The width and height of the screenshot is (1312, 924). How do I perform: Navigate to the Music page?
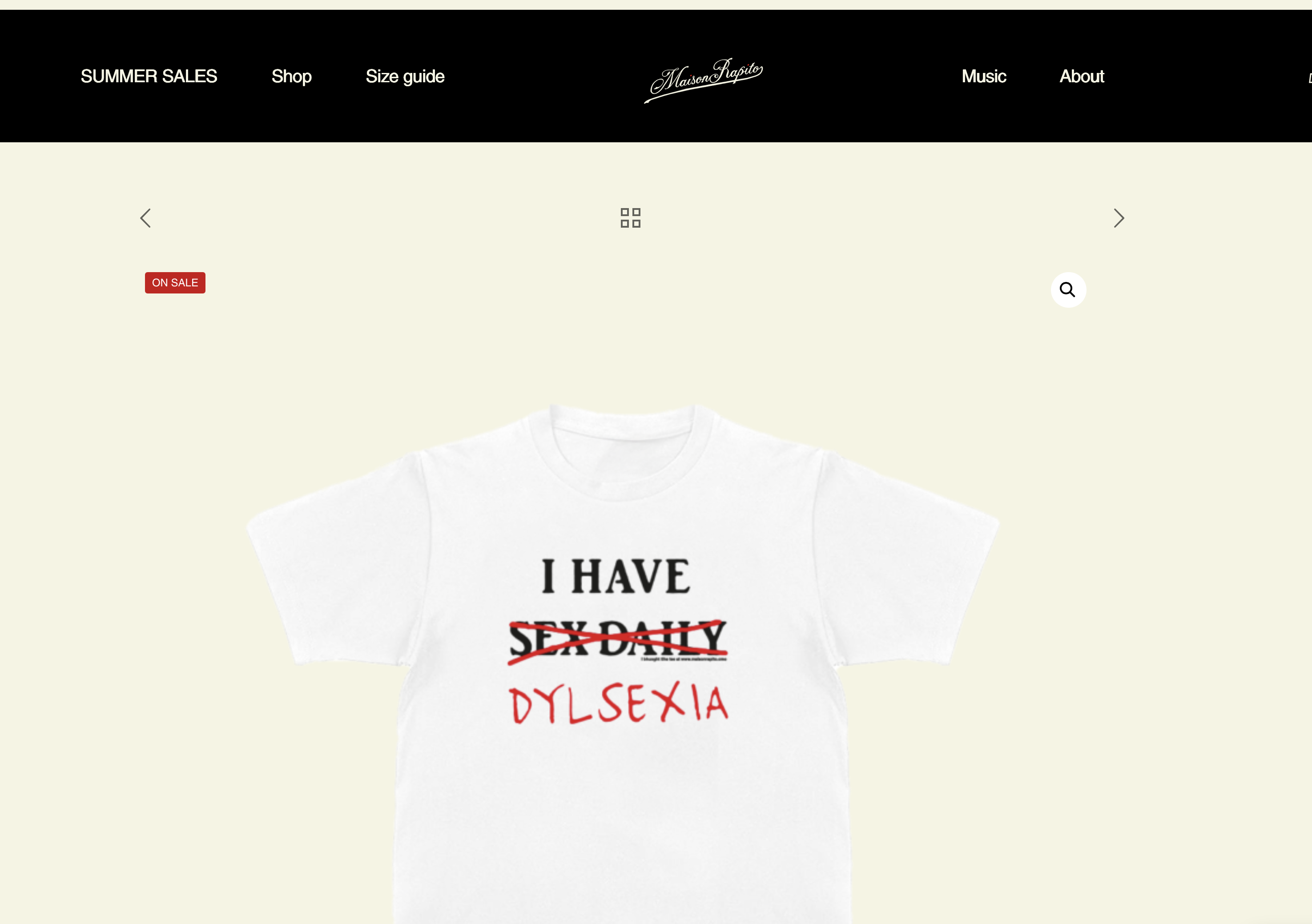point(983,76)
